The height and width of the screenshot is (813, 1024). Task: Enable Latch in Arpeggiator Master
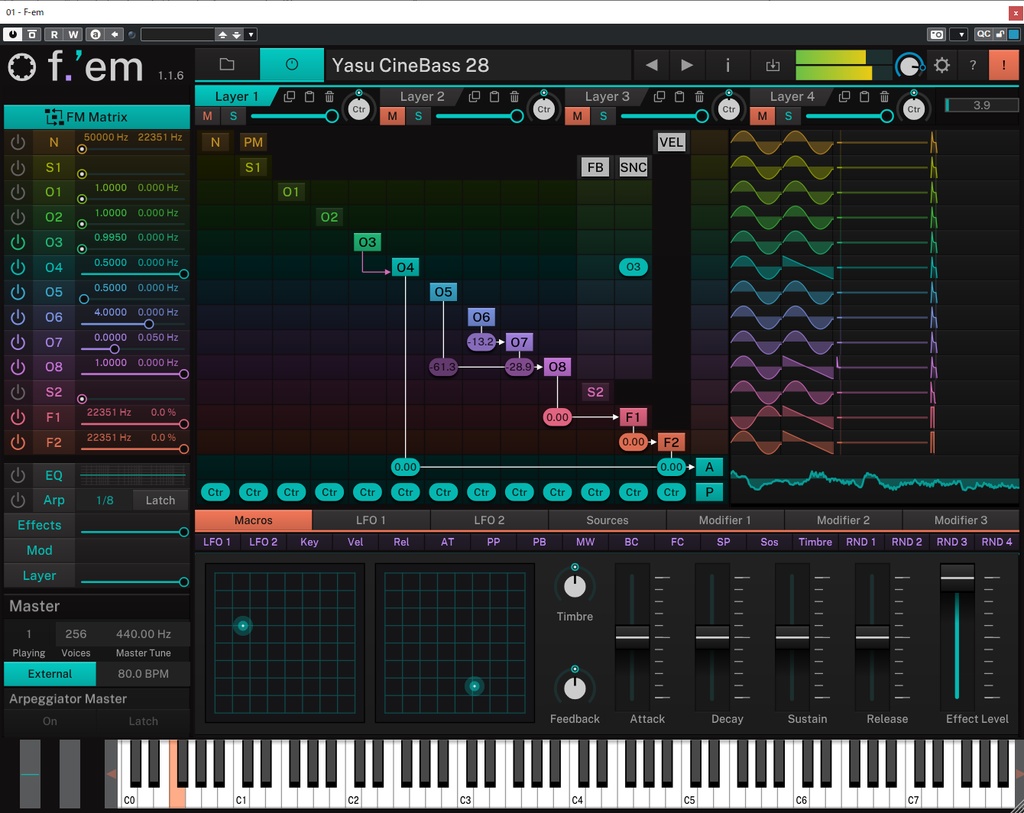[x=142, y=721]
